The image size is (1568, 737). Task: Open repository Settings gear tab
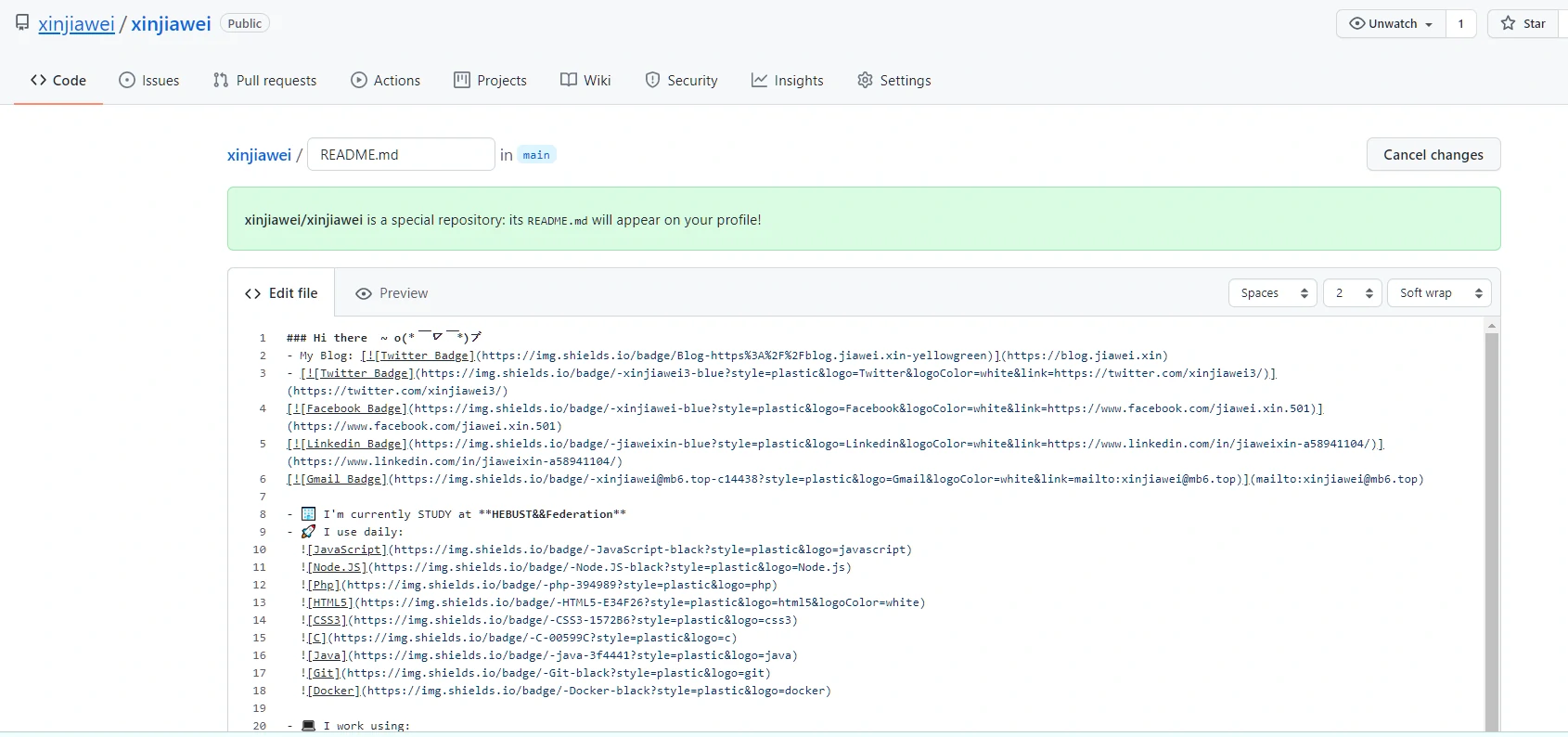click(893, 81)
